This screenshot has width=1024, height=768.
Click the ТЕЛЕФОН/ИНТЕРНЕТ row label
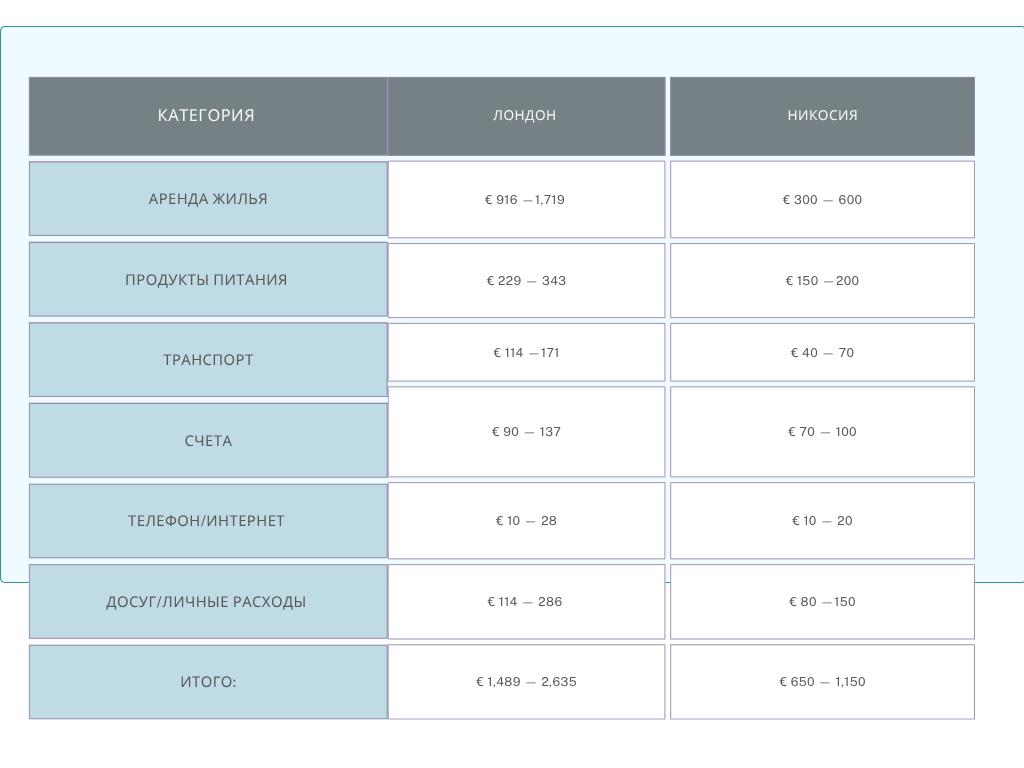(x=207, y=521)
